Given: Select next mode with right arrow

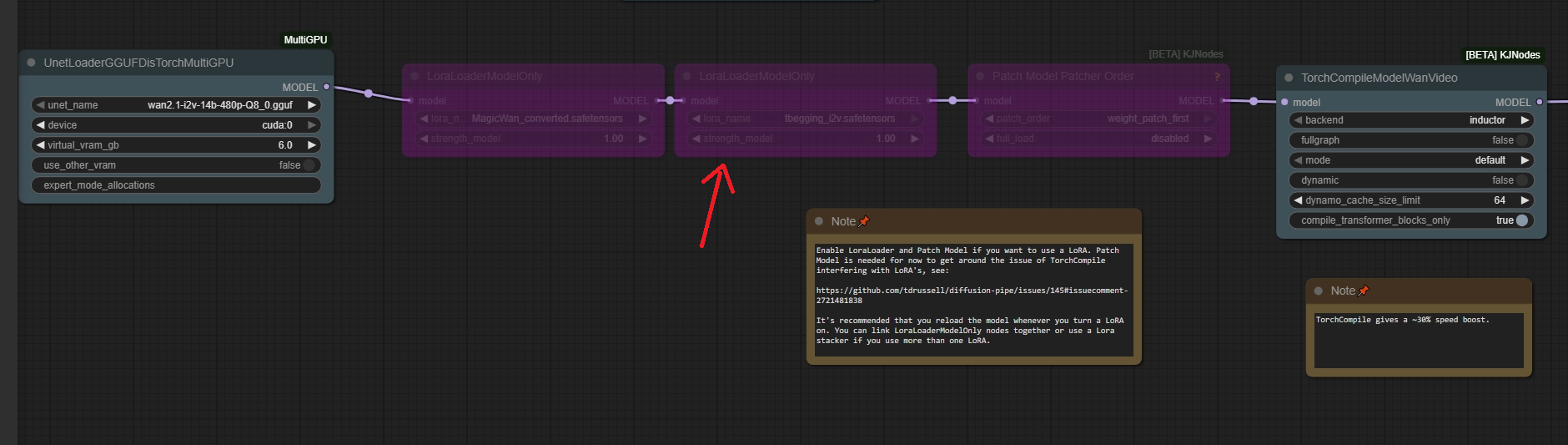Looking at the screenshot, I should 1525,160.
